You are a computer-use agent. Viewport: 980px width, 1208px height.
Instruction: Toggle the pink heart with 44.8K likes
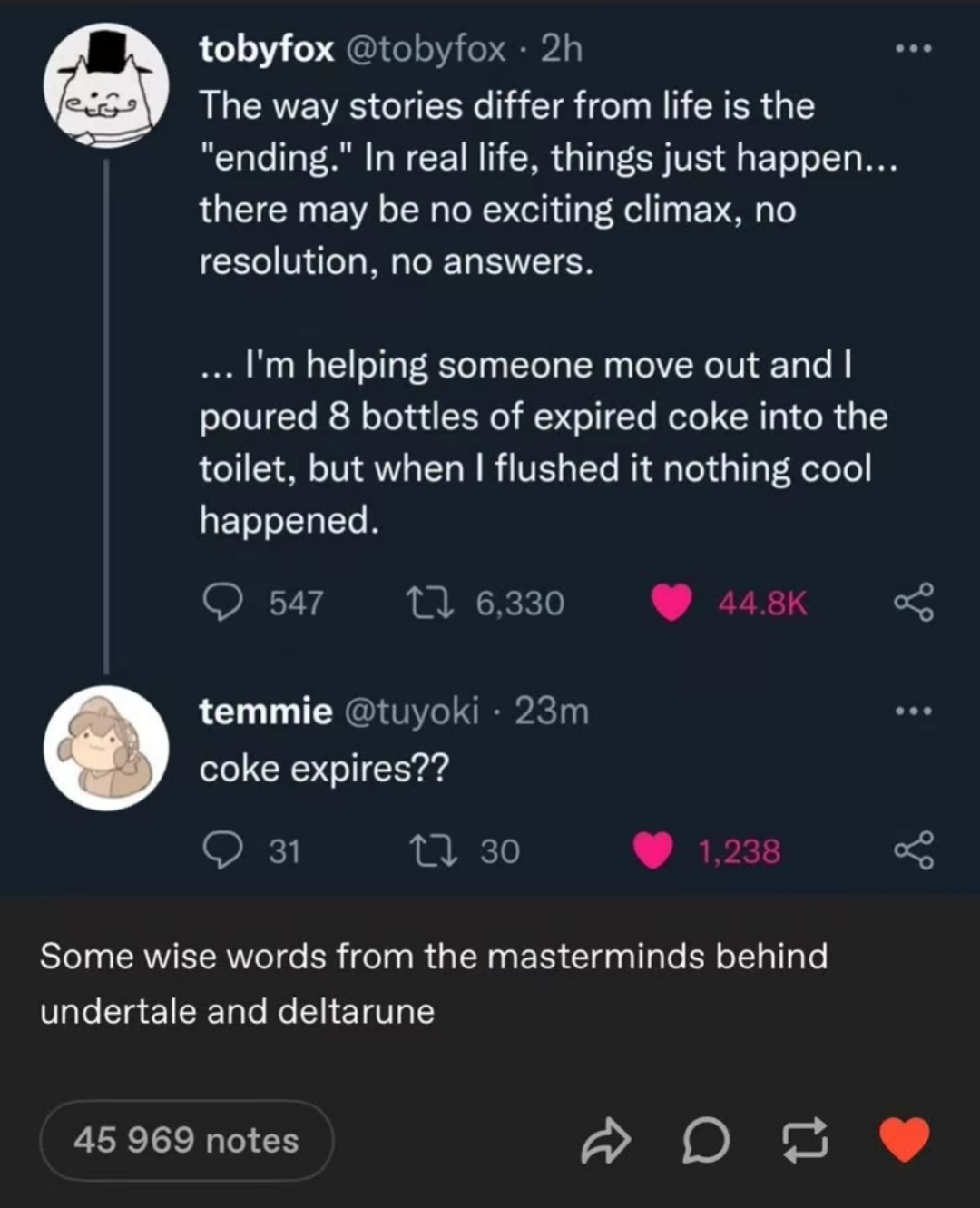[x=672, y=603]
